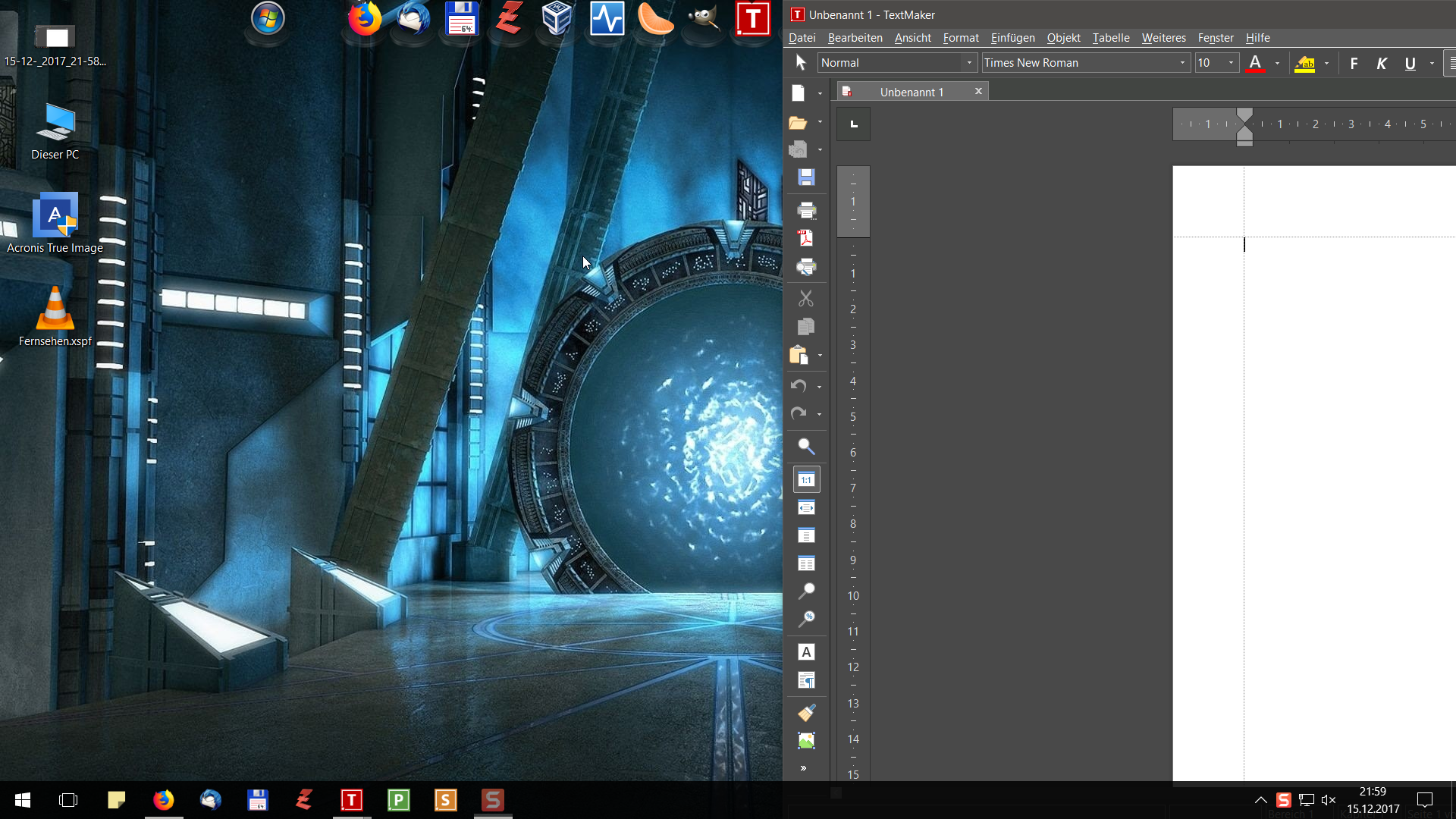The image size is (1456, 819).
Task: Click the selection arrow tool in TextMaker
Action: click(x=801, y=63)
